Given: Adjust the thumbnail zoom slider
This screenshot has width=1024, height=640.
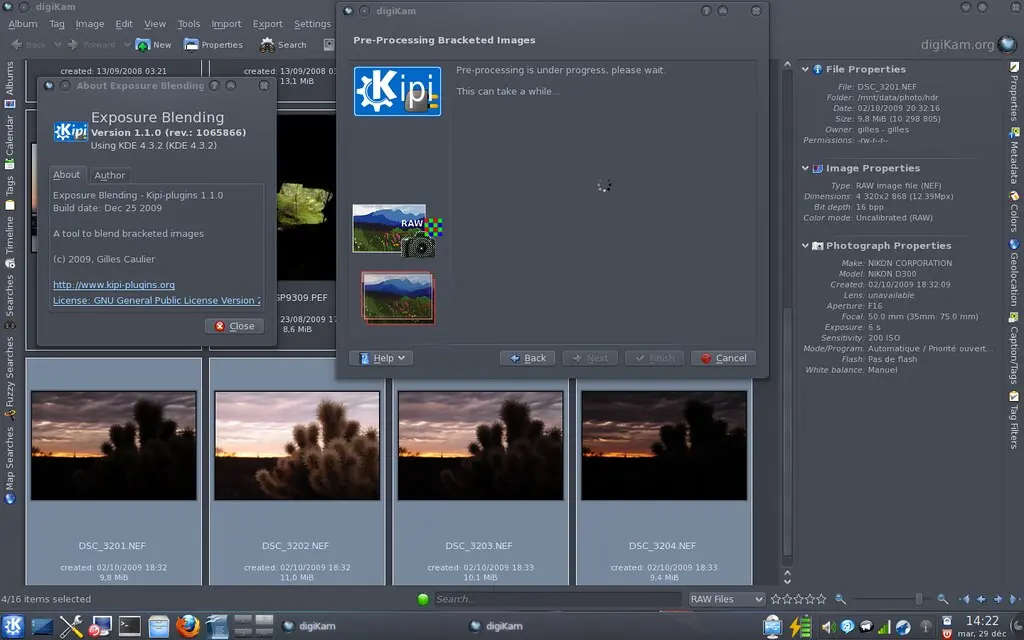Looking at the screenshot, I should [x=918, y=598].
